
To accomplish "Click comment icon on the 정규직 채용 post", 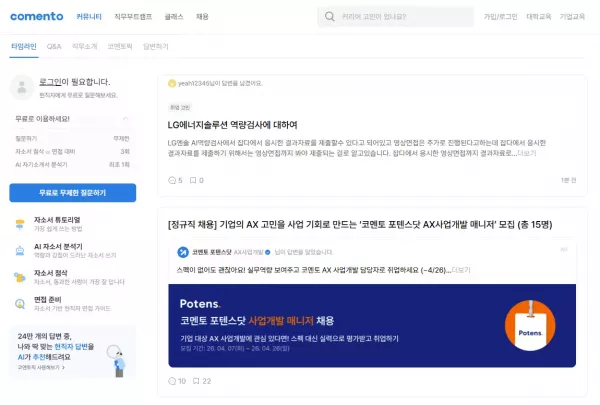I will coord(172,381).
